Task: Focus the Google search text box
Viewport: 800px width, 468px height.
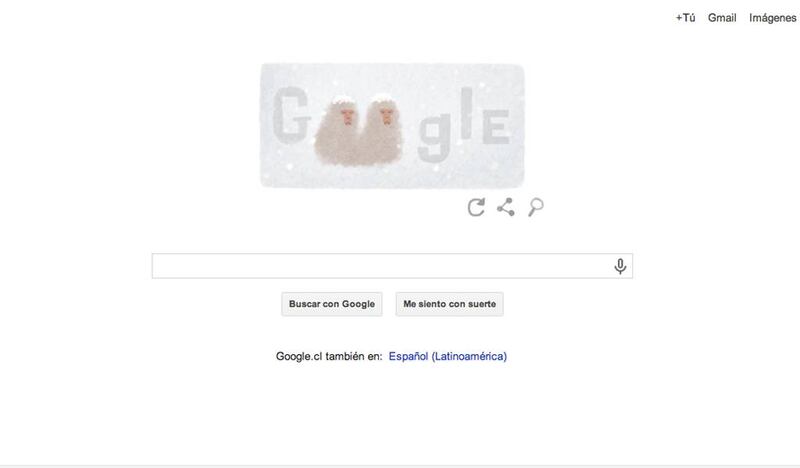Action: (x=383, y=266)
